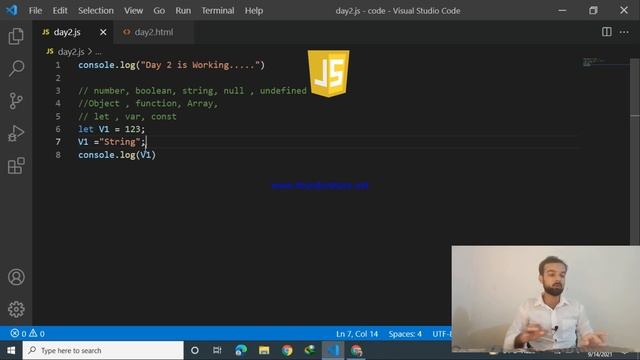640x360 pixels.
Task: Open the Extensions view
Action: coord(16,166)
